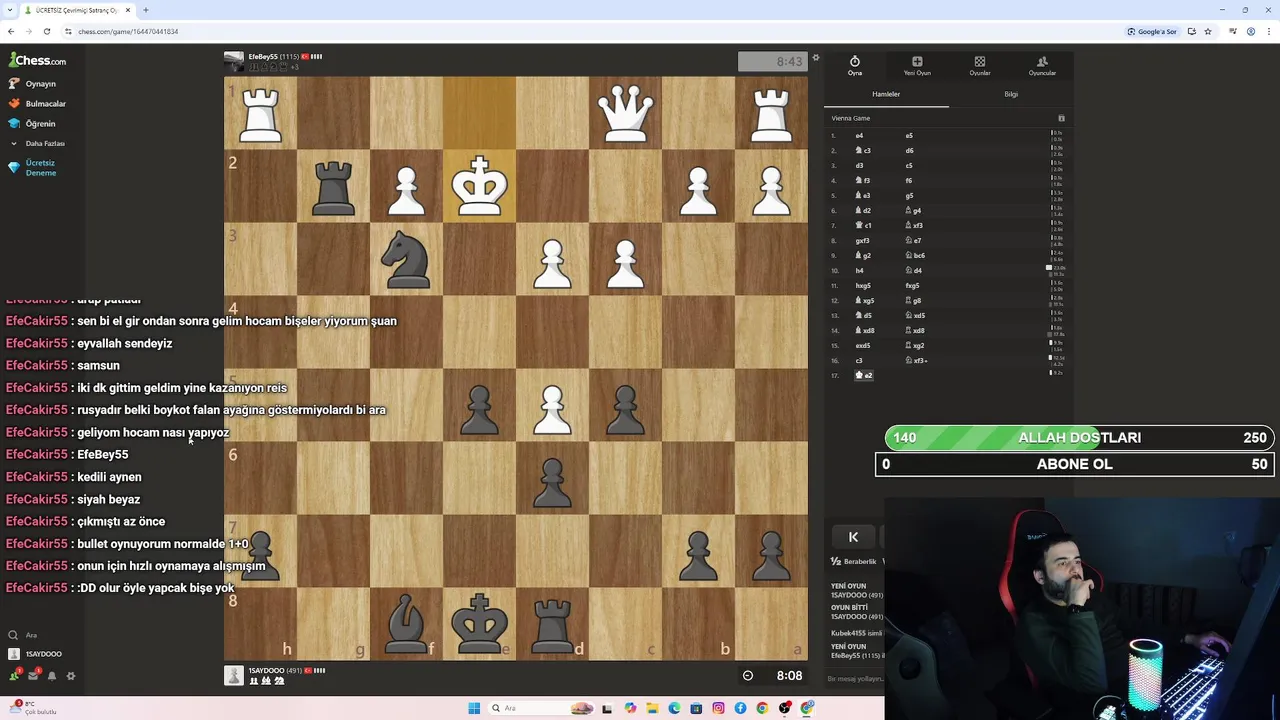The width and height of the screenshot is (1280, 720).
Task: Click the opening book icon beside Vienna Game
Action: [x=1061, y=118]
